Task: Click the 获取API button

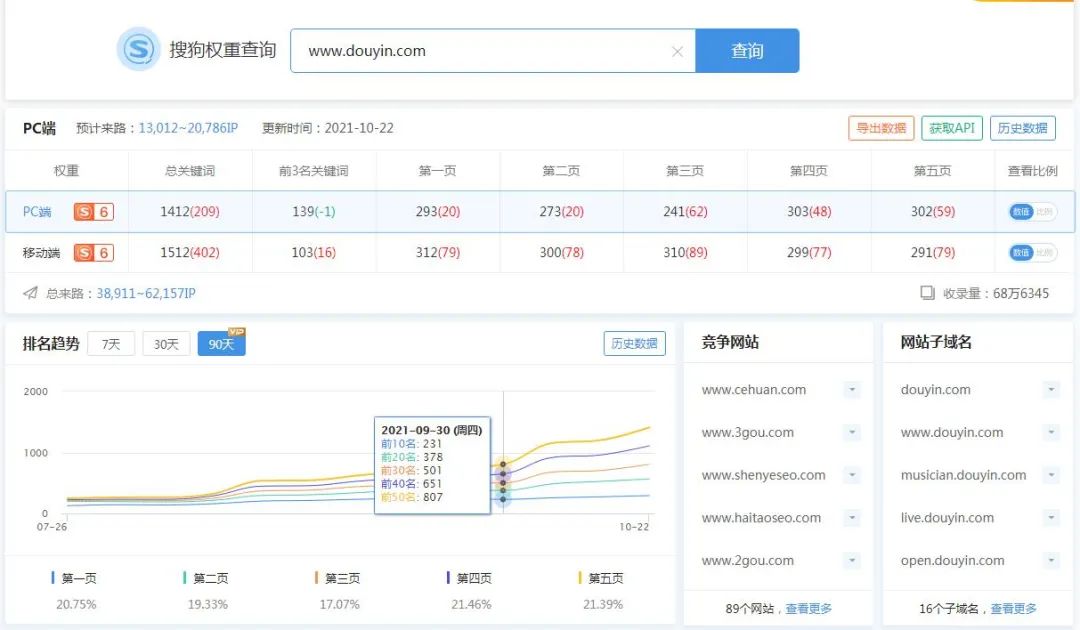Action: pyautogui.click(x=952, y=128)
